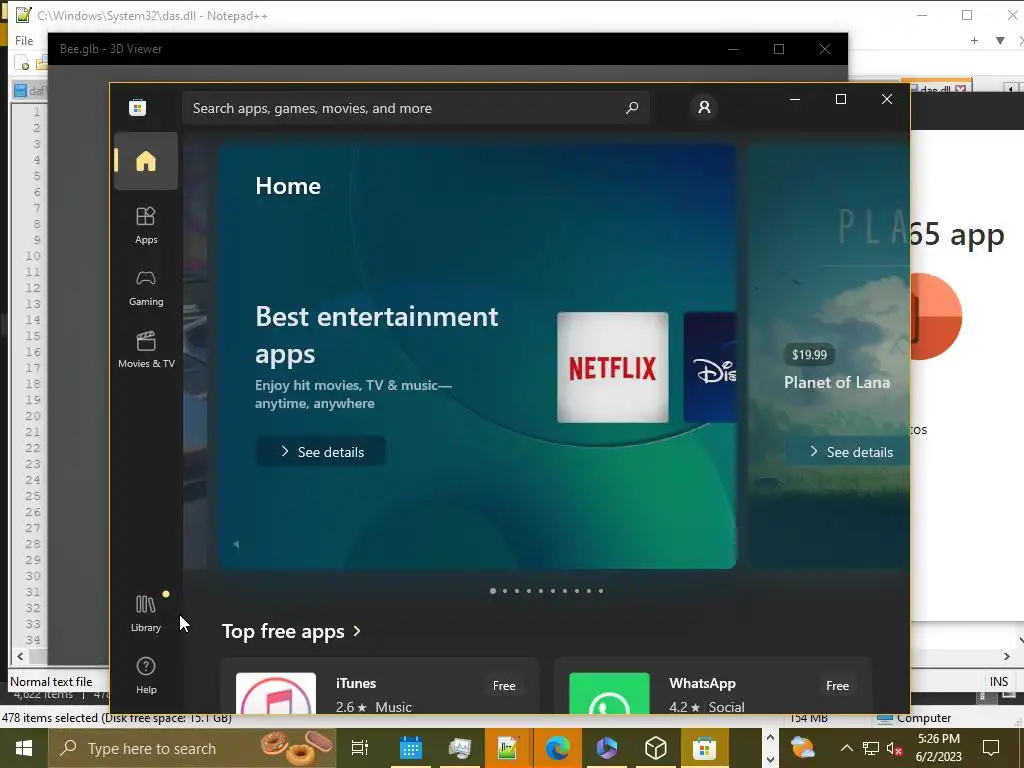
Task: Open the Calendar app on taskbar
Action: tap(410, 748)
